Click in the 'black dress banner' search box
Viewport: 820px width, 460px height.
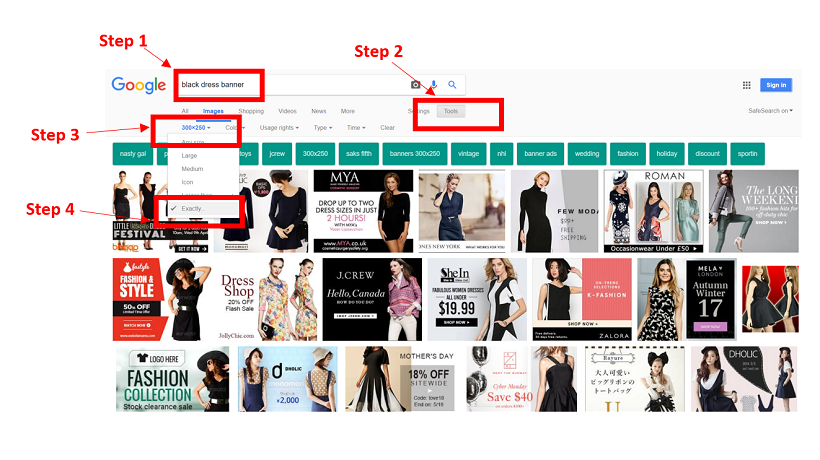pos(290,85)
